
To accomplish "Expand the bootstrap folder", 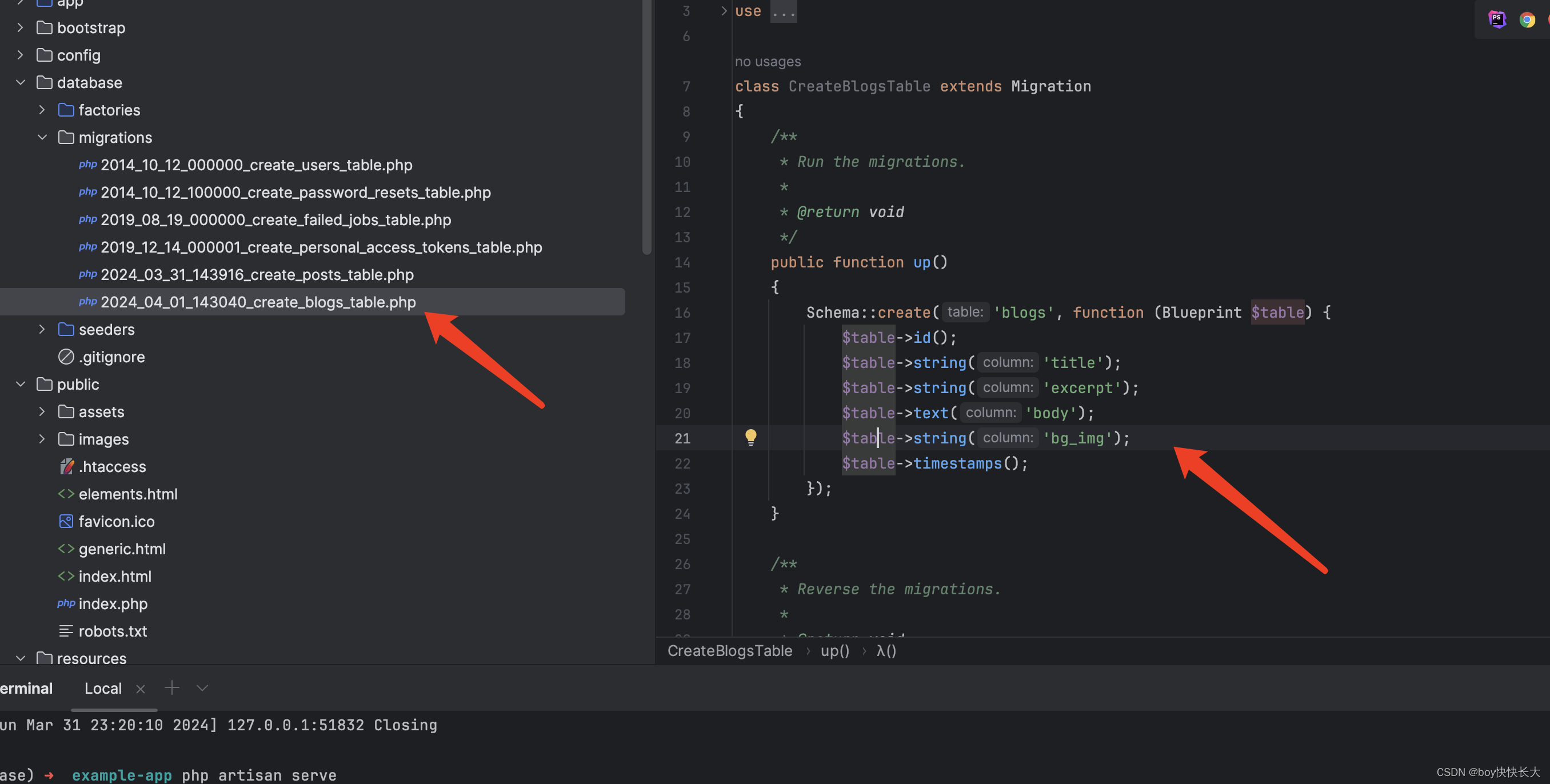I will (x=21, y=27).
